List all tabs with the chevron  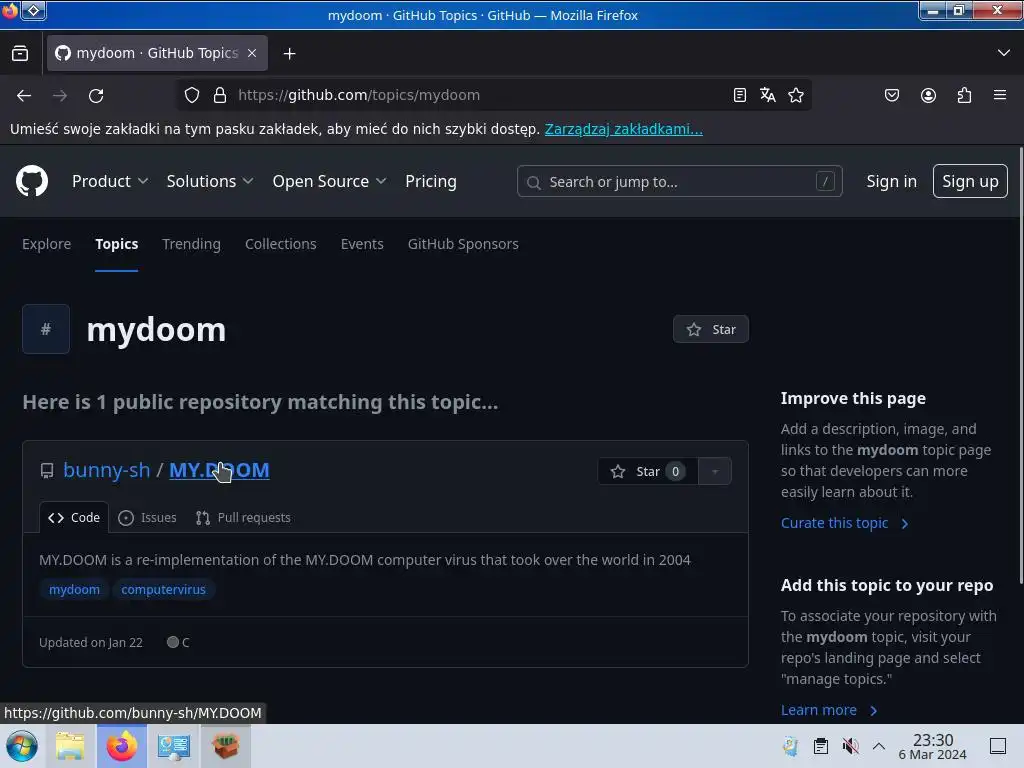pos(1004,53)
